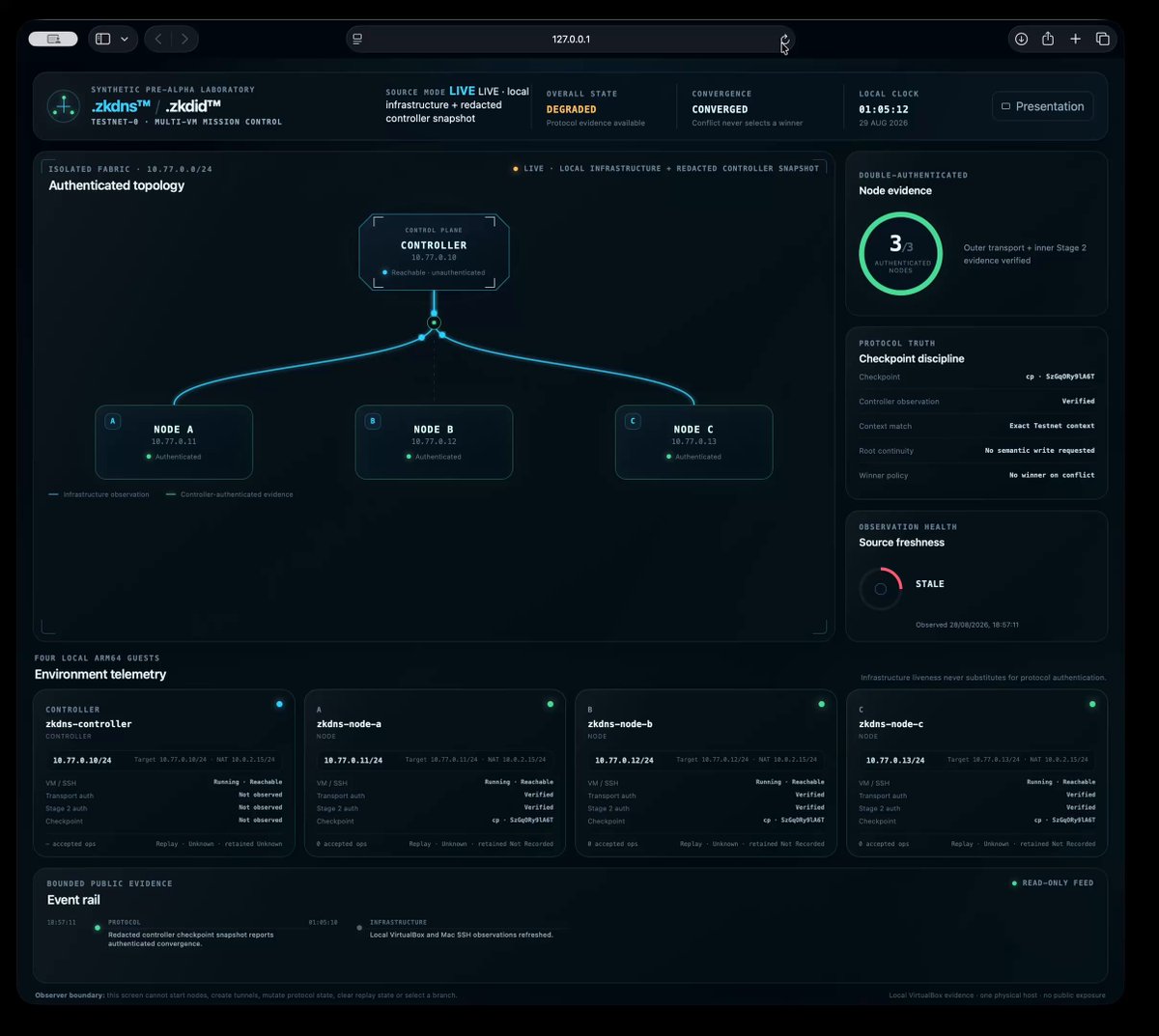Click the DEGRADED overall state value

[571, 109]
